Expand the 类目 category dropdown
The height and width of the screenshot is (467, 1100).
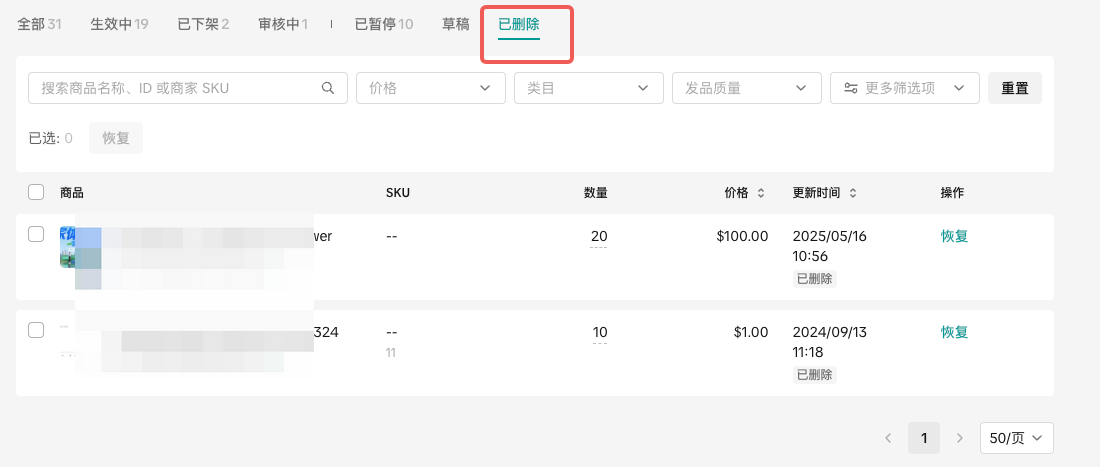588,88
